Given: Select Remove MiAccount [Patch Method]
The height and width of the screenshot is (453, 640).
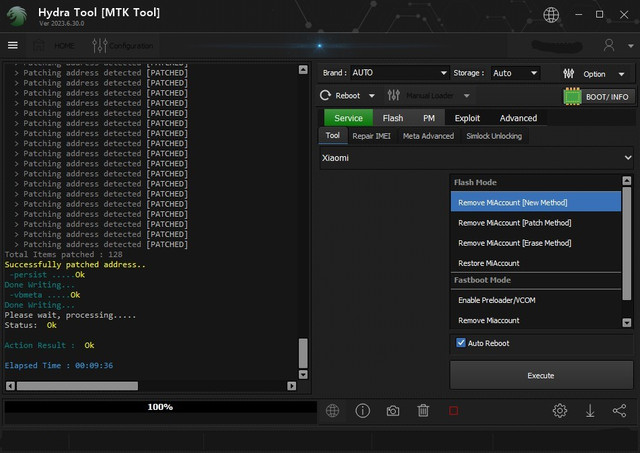Looking at the screenshot, I should click(x=536, y=223).
